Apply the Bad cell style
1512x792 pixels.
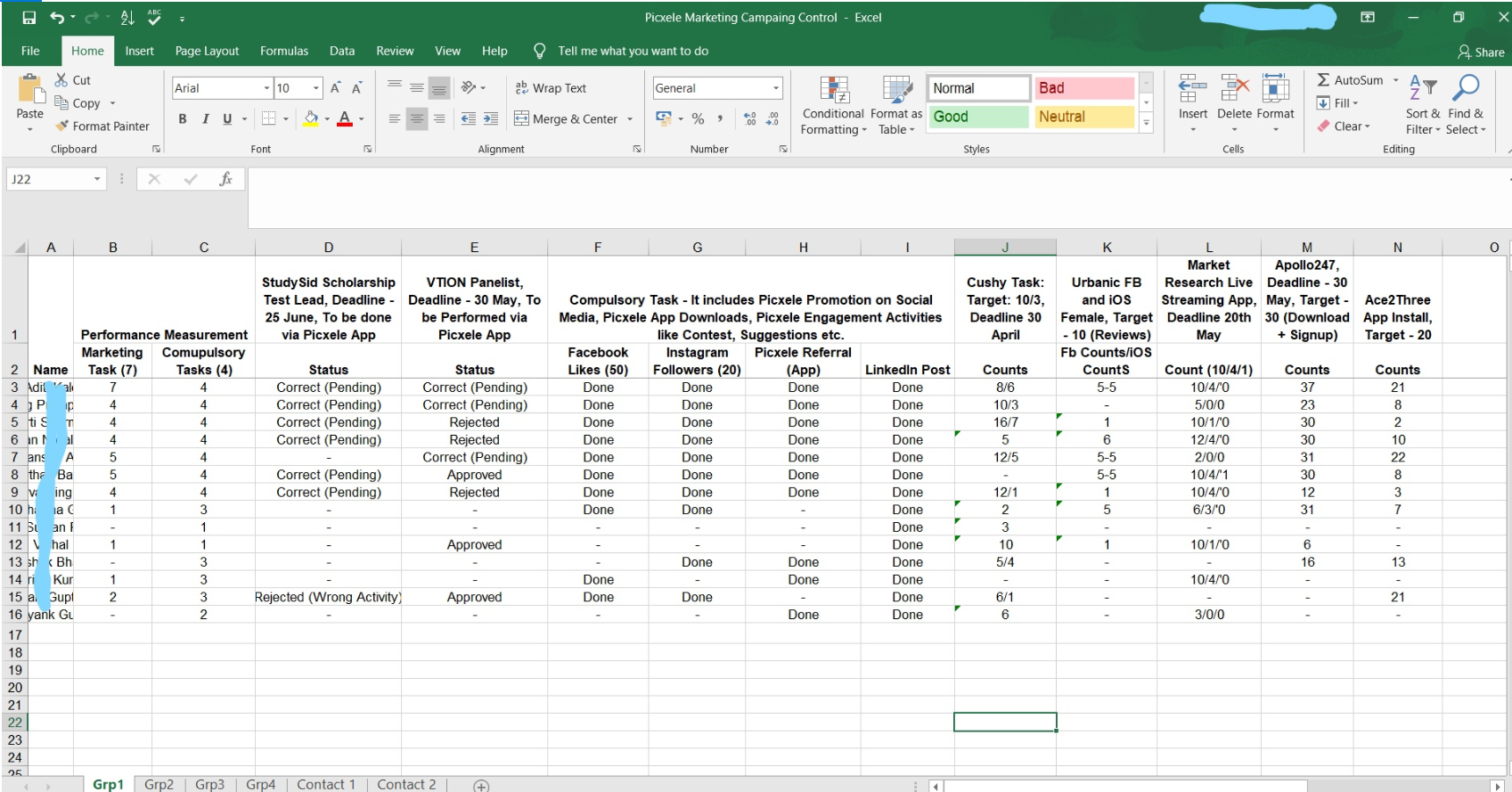click(x=1084, y=88)
